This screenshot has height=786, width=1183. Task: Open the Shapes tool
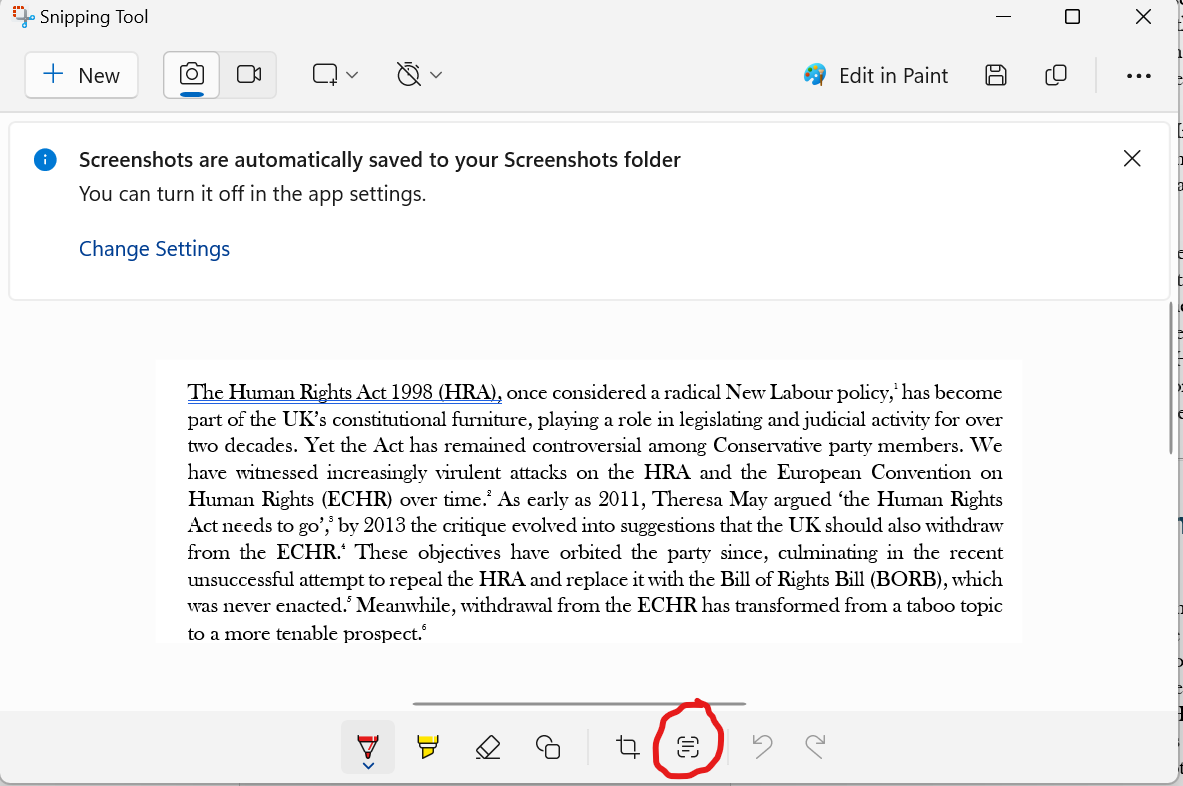[548, 747]
